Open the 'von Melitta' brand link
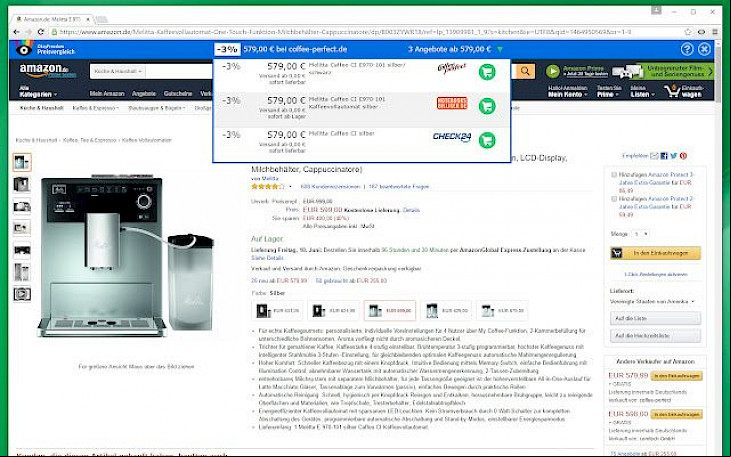The height and width of the screenshot is (457, 731). [264, 178]
